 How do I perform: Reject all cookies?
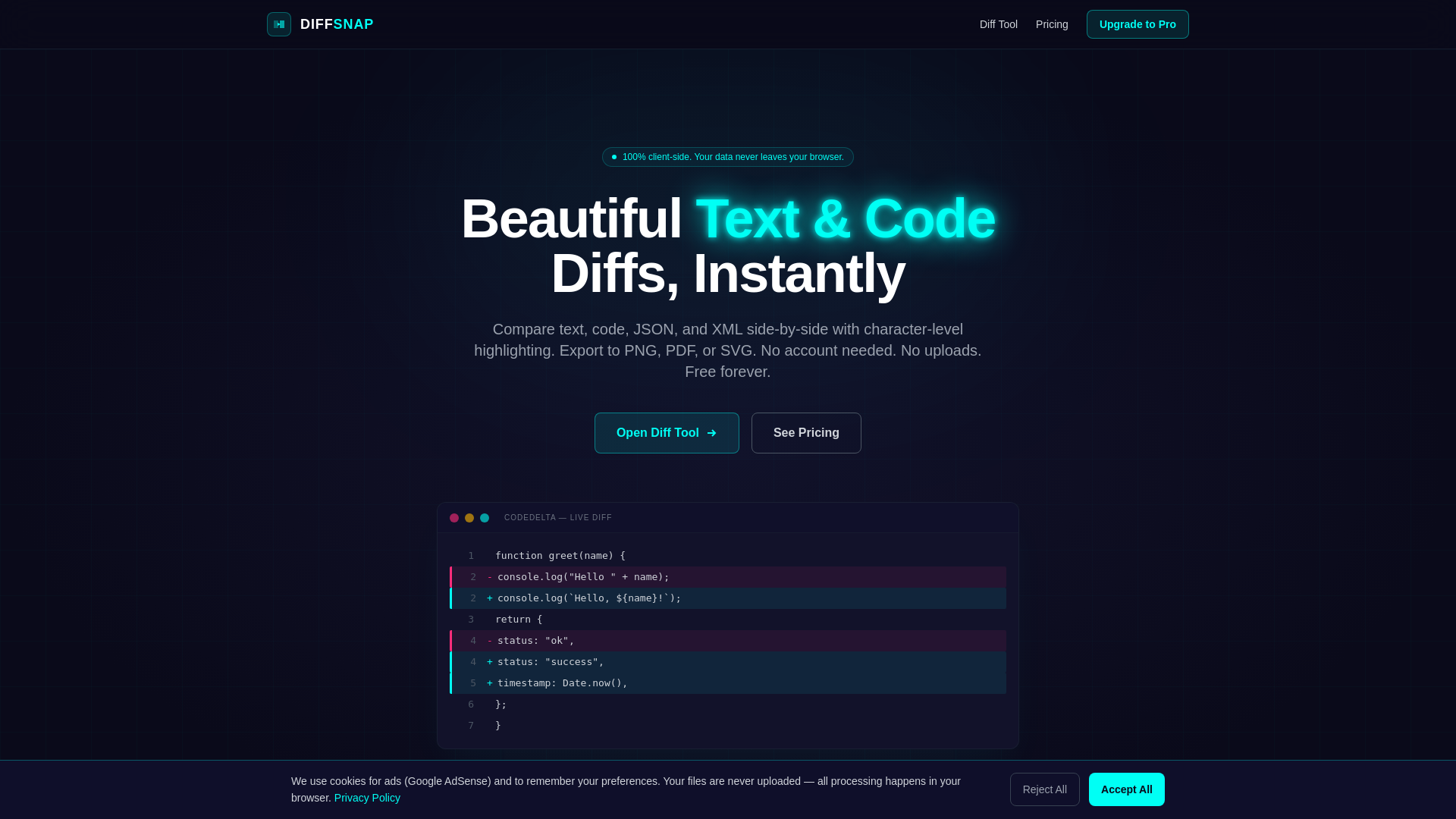coord(1044,789)
